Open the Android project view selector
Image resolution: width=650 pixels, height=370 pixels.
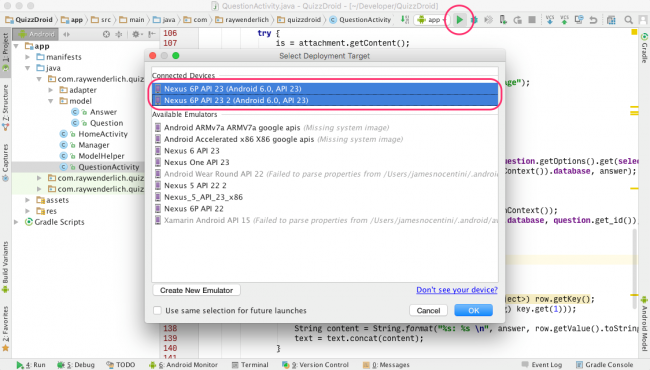(x=36, y=34)
